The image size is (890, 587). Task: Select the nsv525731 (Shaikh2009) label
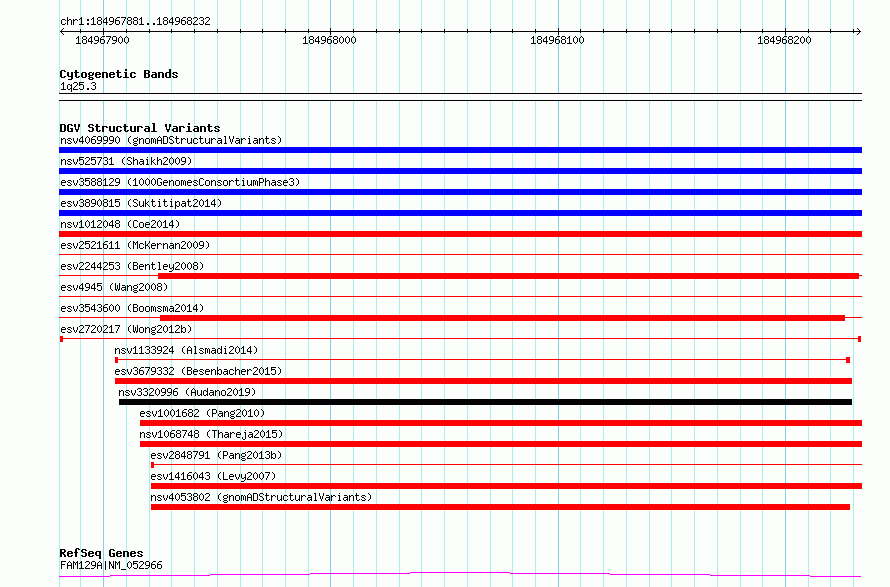126,161
